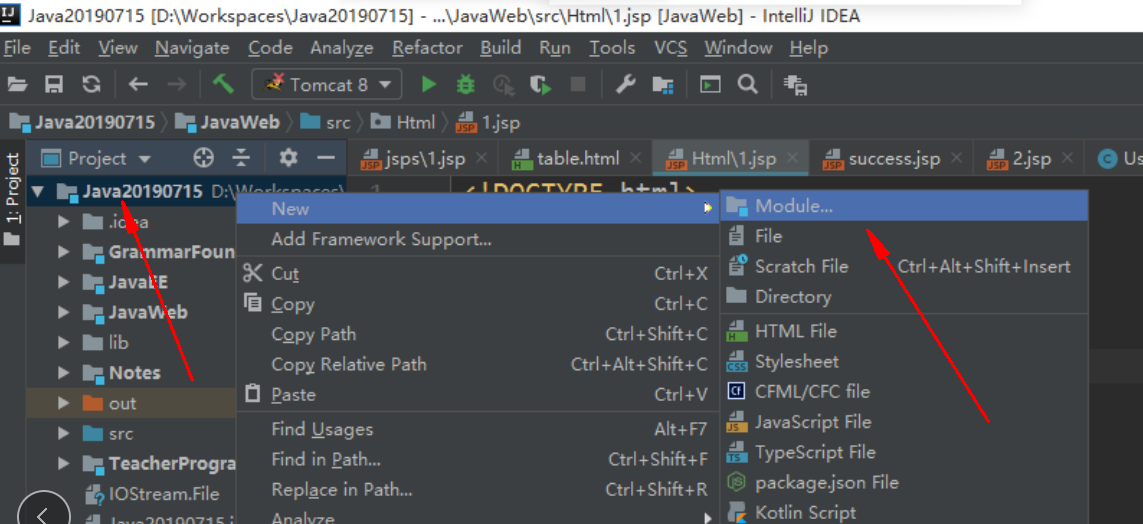This screenshot has height=524, width=1143.
Task: Hide the Project panel with minus icon
Action: pos(326,157)
